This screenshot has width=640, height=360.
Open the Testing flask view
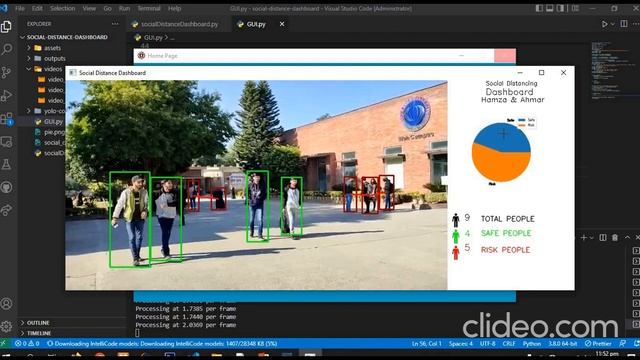click(6, 164)
